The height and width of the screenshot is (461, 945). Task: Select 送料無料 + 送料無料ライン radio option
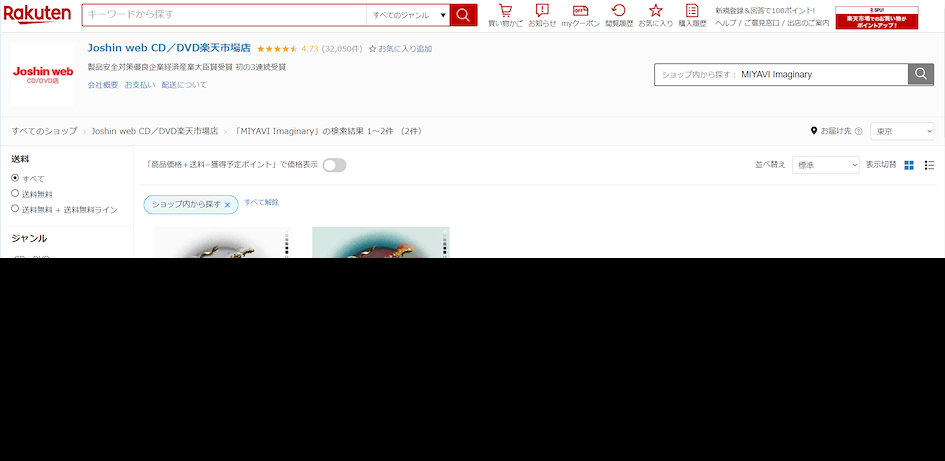(15, 209)
